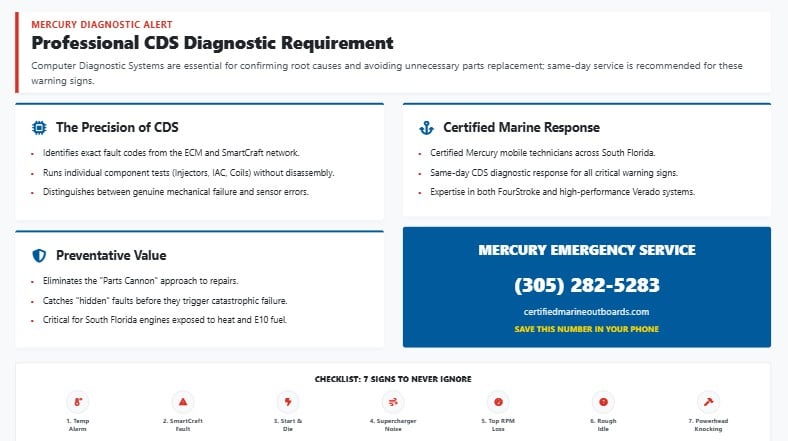Viewport: 788px width, 441px height.
Task: Select the SmartCraft Fault warning icon
Action: [x=183, y=402]
